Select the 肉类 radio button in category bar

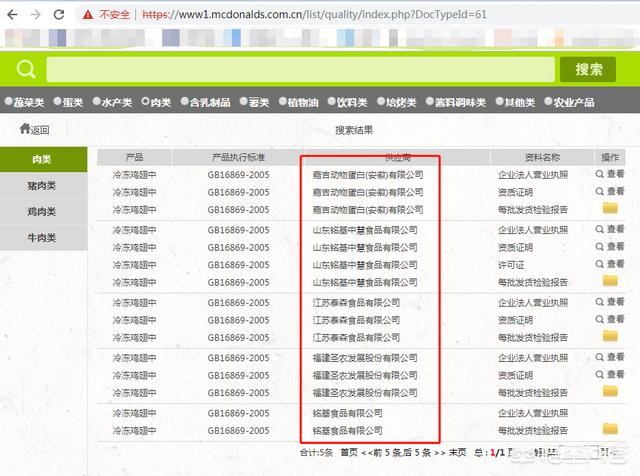[145, 101]
